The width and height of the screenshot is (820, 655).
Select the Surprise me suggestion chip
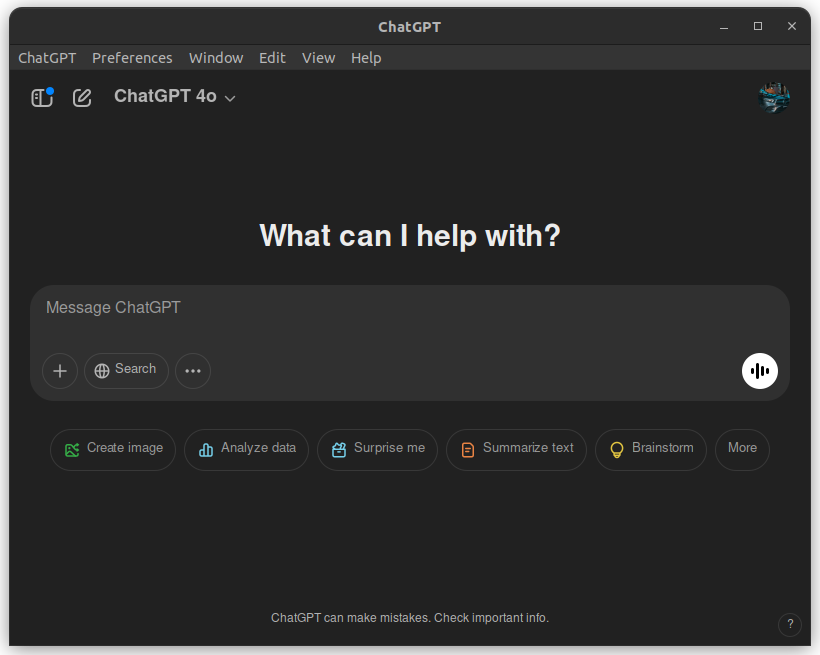(378, 449)
